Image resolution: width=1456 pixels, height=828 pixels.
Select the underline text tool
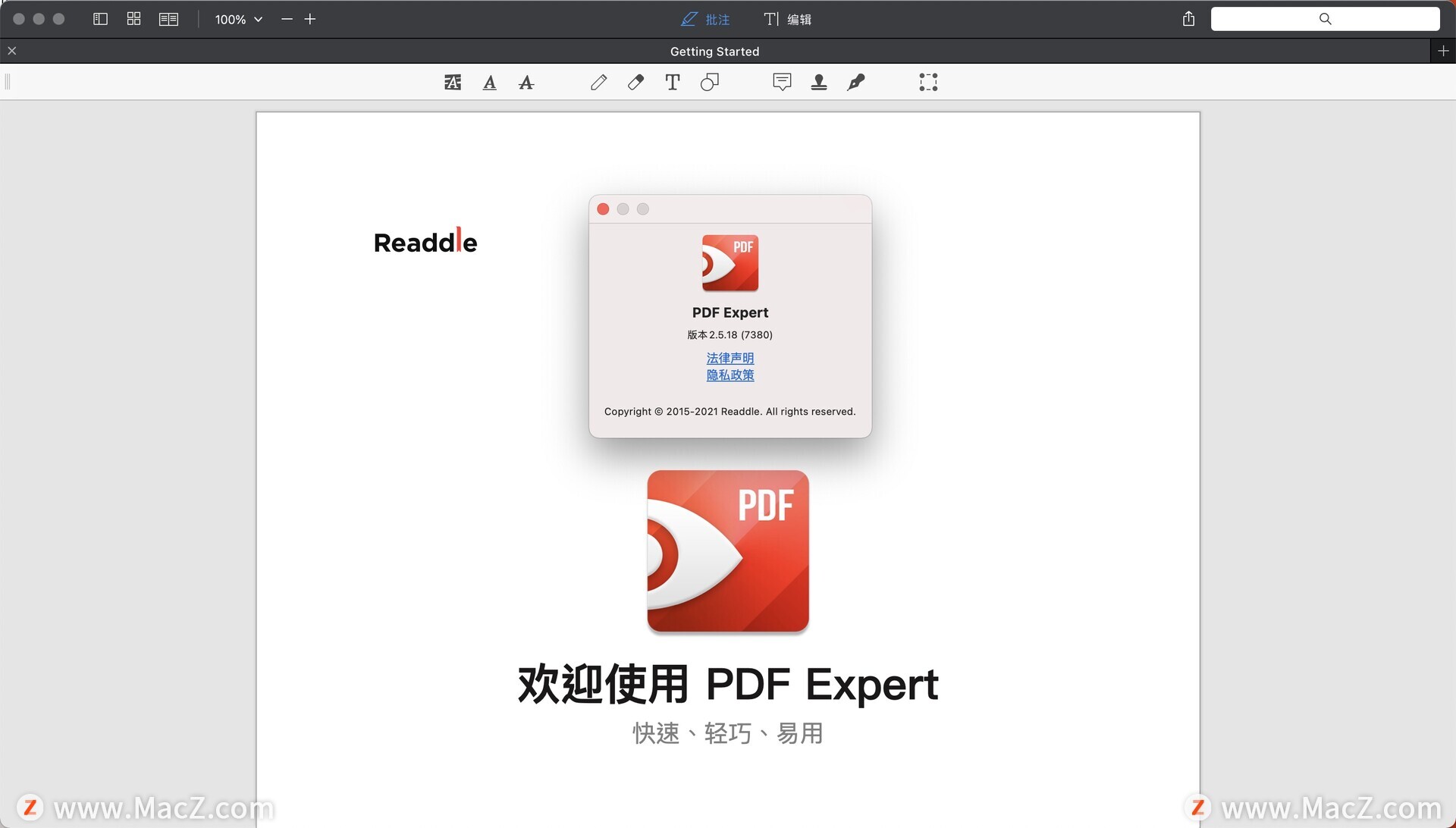(x=490, y=82)
